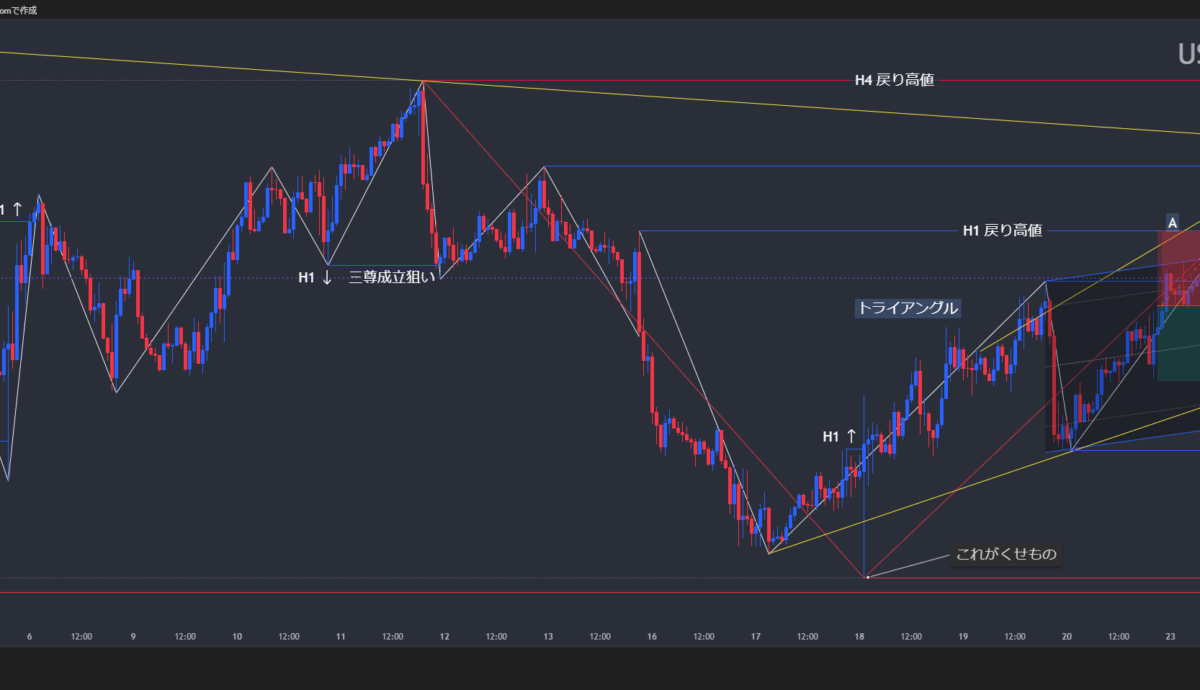Select the red short-position stop zone
This screenshot has height=690, width=1200.
(1178, 268)
